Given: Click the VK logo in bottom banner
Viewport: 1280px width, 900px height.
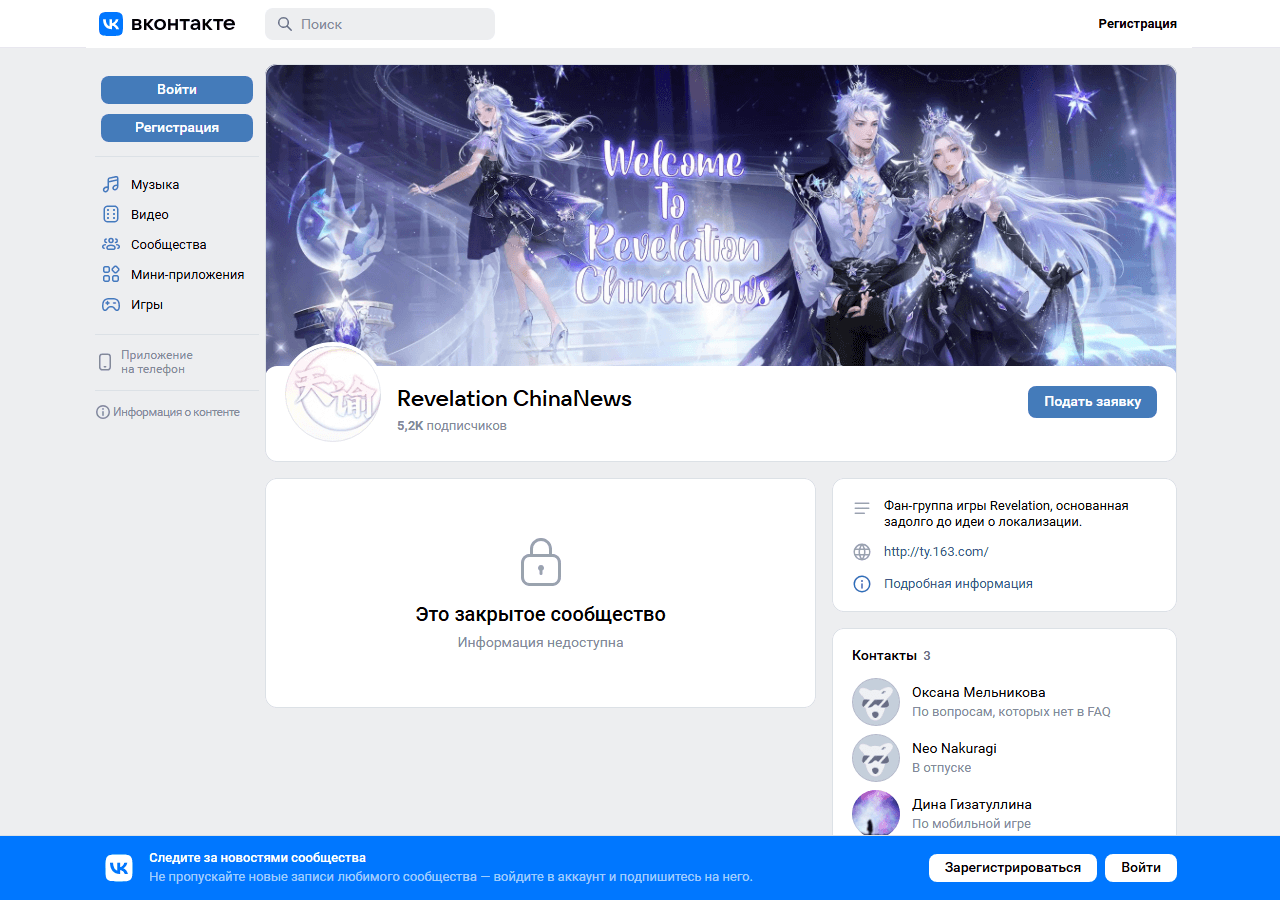Looking at the screenshot, I should [119, 868].
